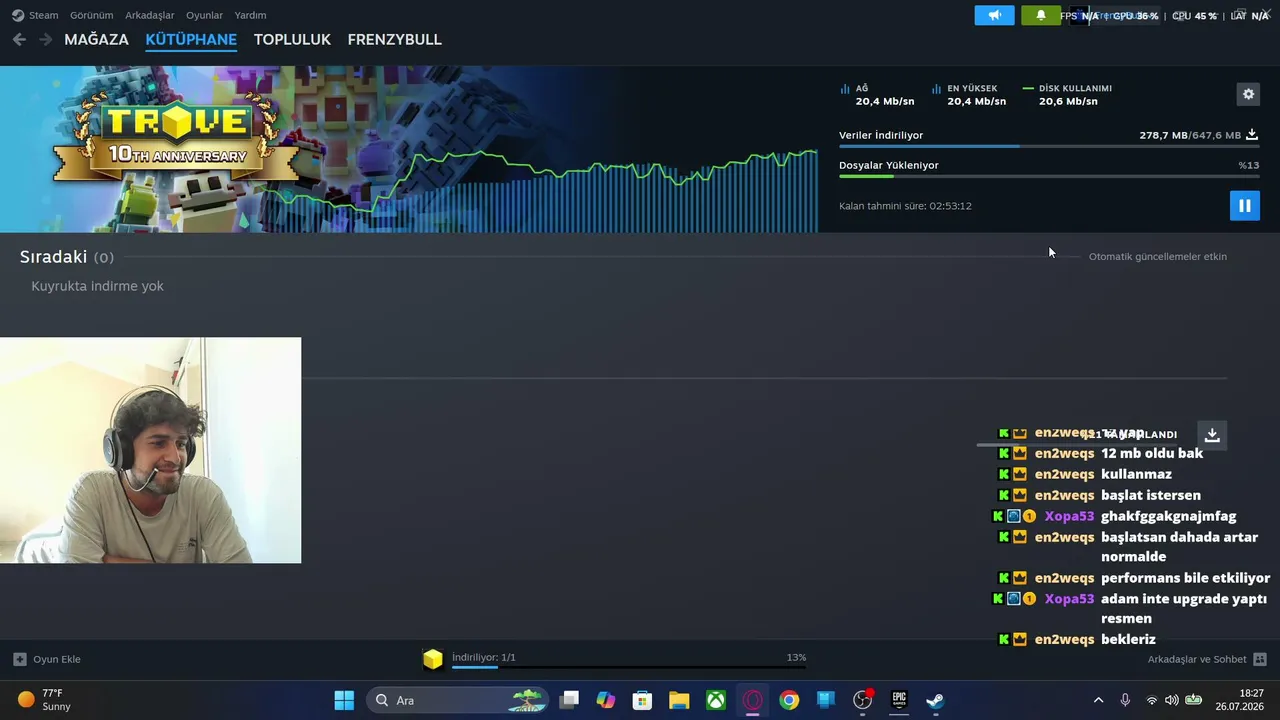Open the Görünüm menu
1280x720 pixels.
(91, 15)
